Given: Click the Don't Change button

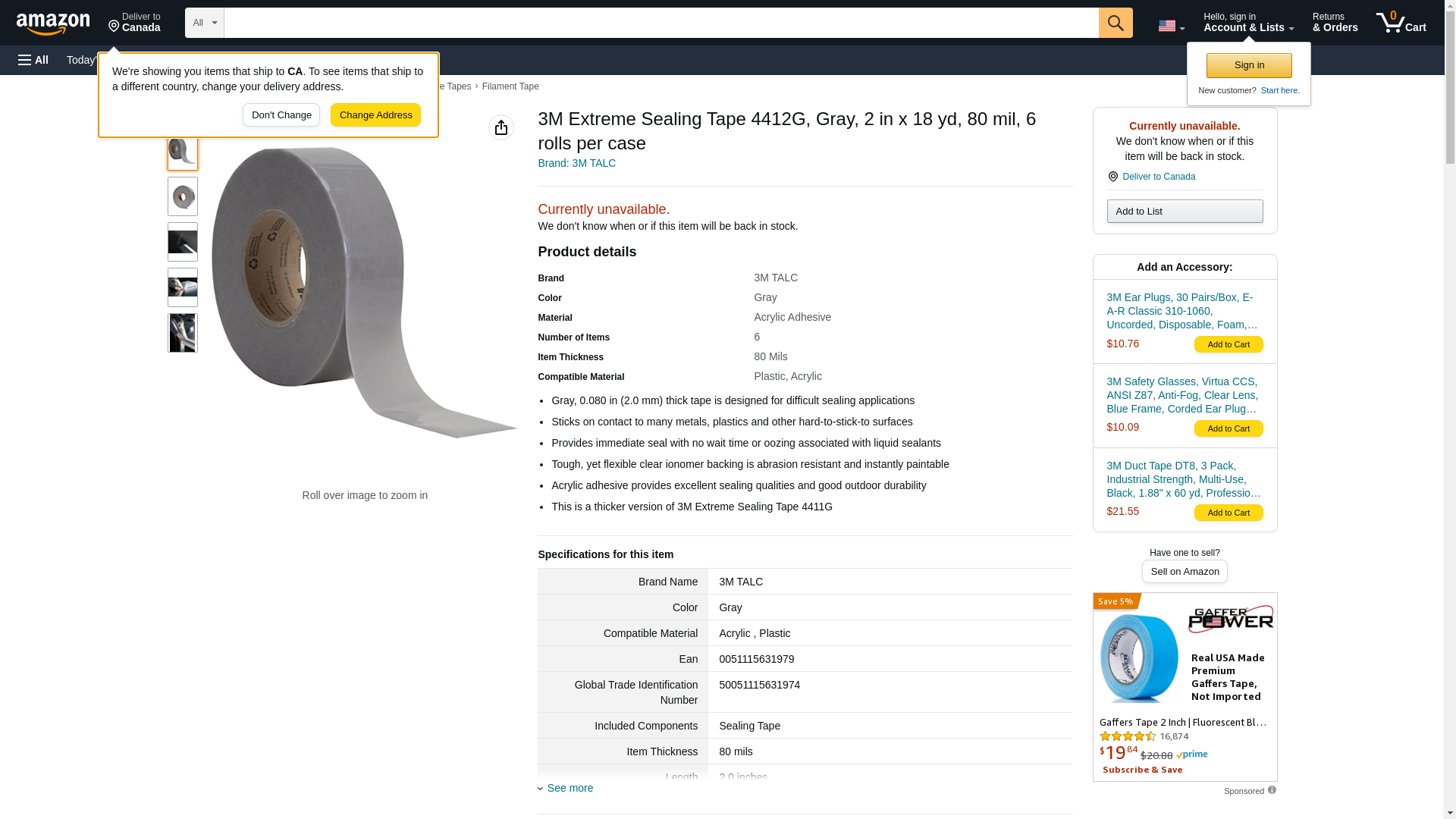Looking at the screenshot, I should pos(281,115).
